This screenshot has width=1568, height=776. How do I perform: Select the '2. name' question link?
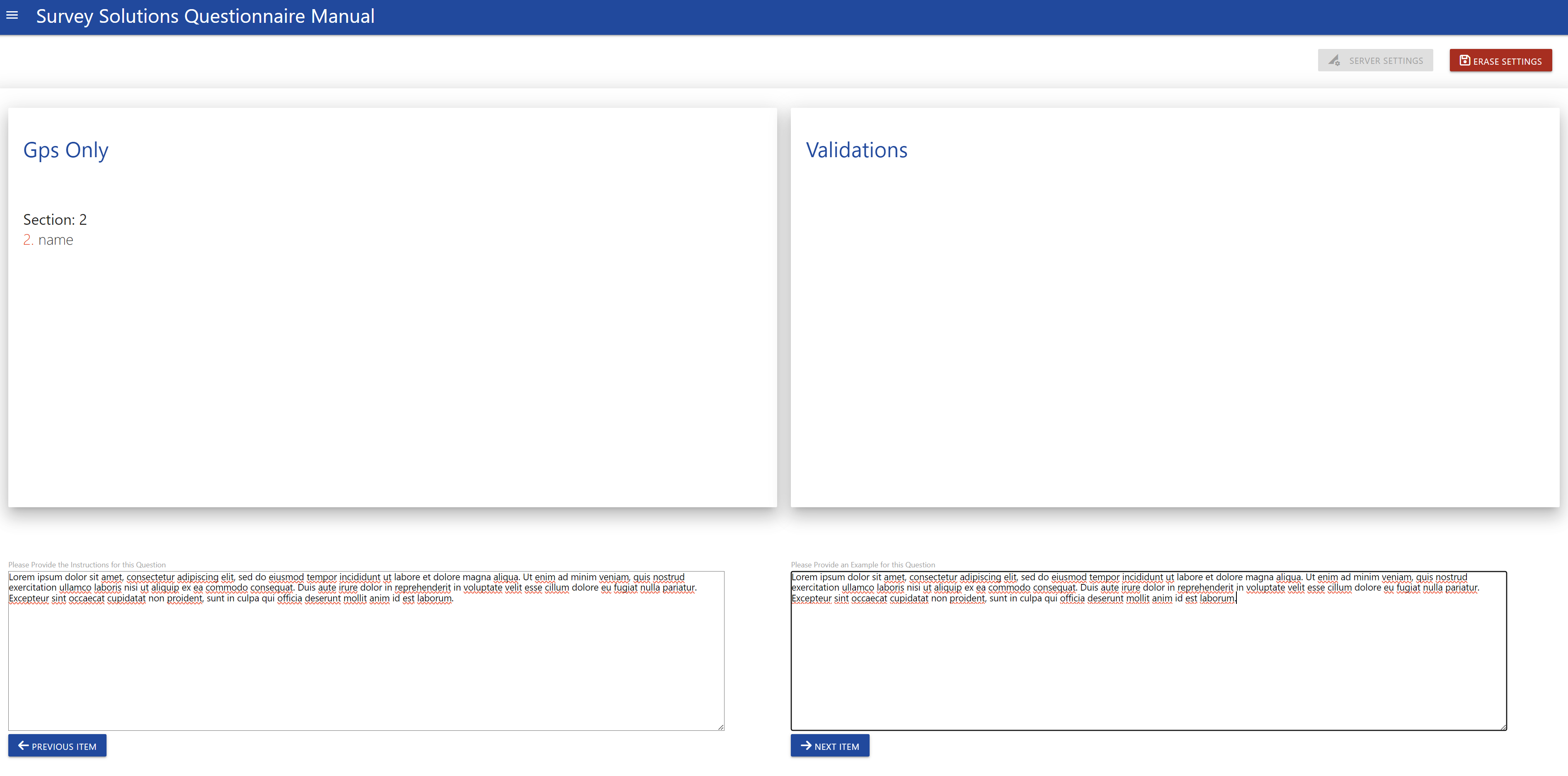[x=48, y=239]
